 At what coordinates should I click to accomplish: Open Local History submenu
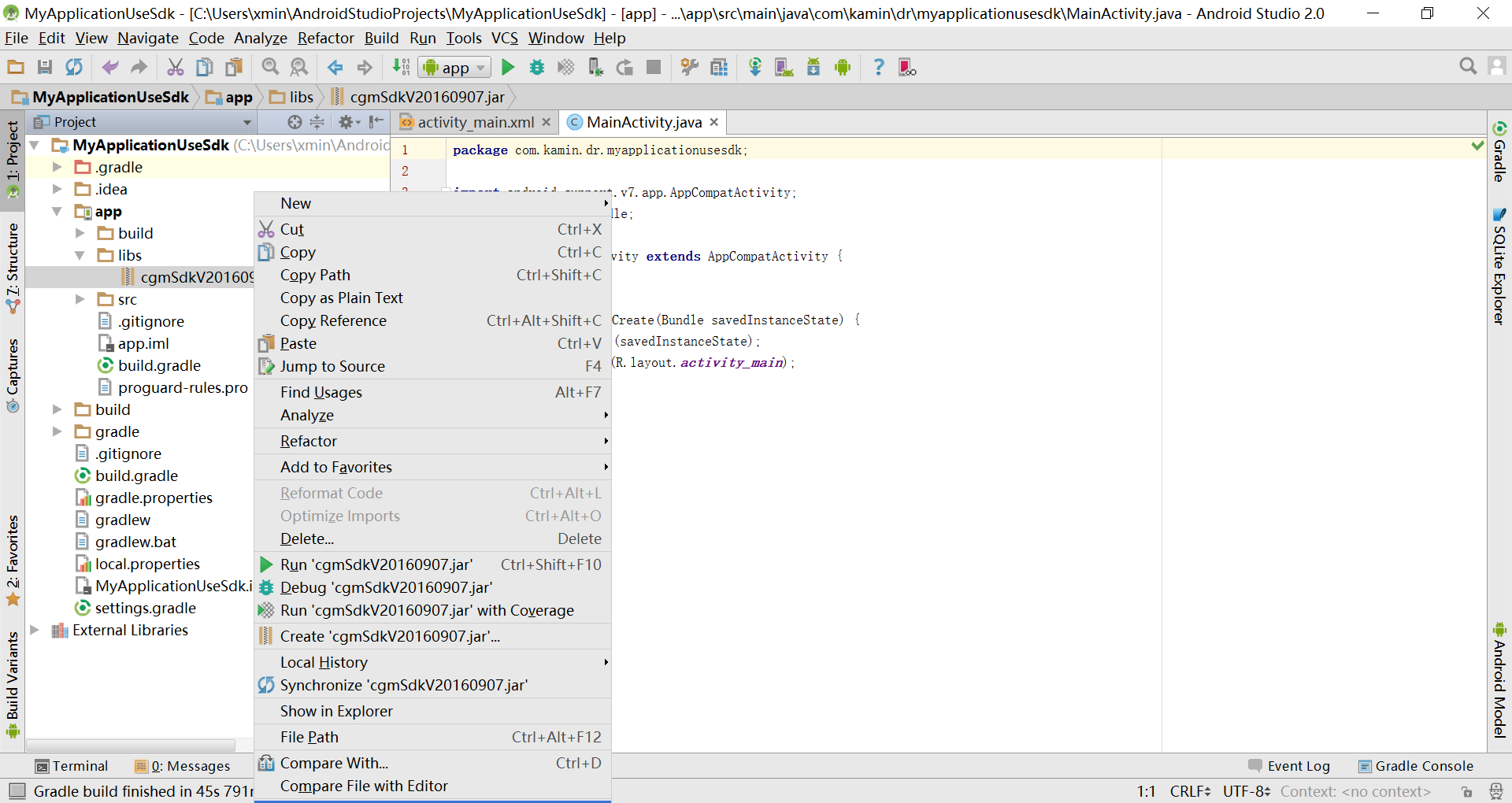432,662
